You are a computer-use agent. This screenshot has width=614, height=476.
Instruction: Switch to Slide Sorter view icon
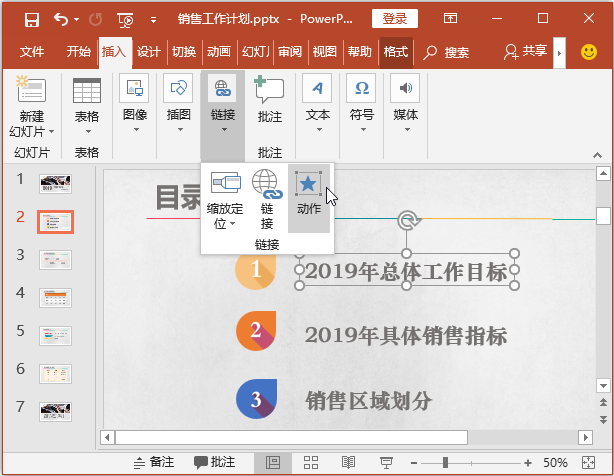click(x=311, y=463)
